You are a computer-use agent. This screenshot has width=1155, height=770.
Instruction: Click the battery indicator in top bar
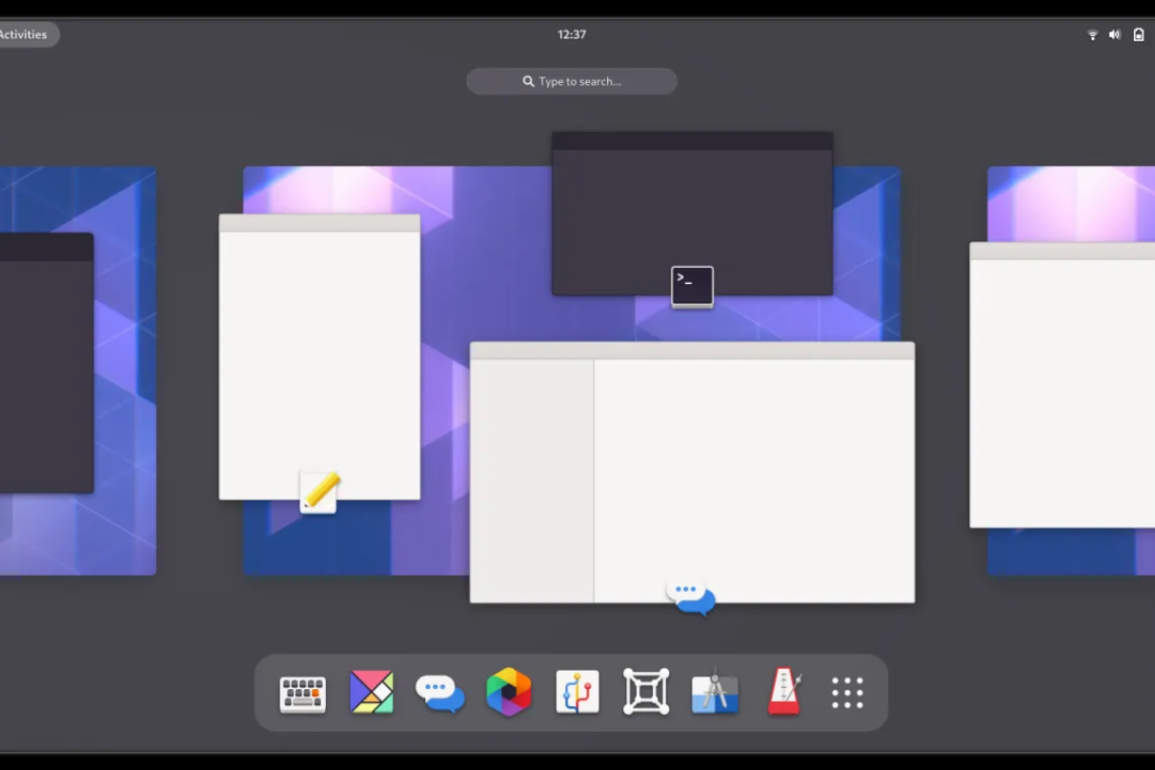(1138, 35)
